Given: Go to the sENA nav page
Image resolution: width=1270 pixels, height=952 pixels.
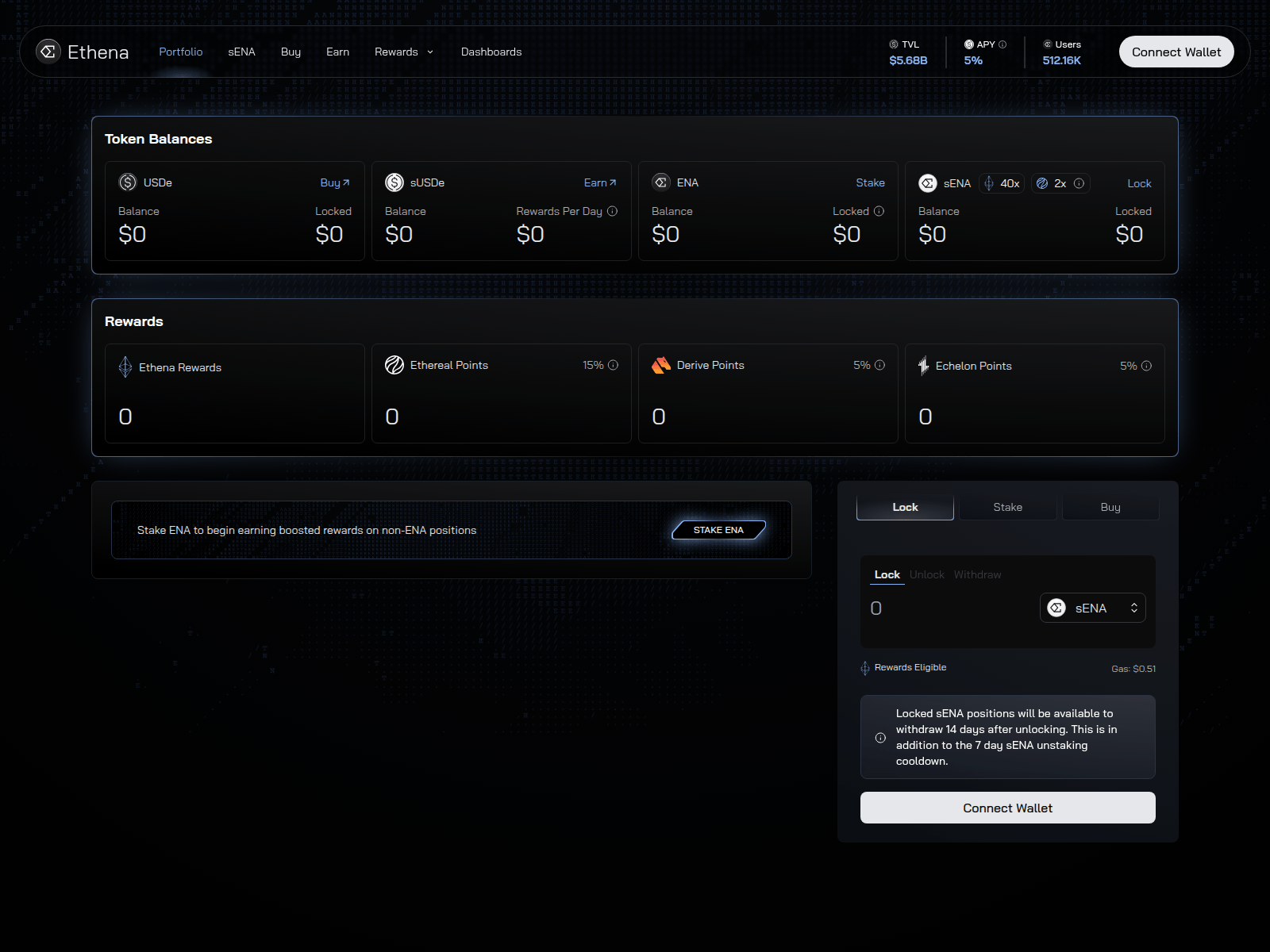Looking at the screenshot, I should point(241,52).
